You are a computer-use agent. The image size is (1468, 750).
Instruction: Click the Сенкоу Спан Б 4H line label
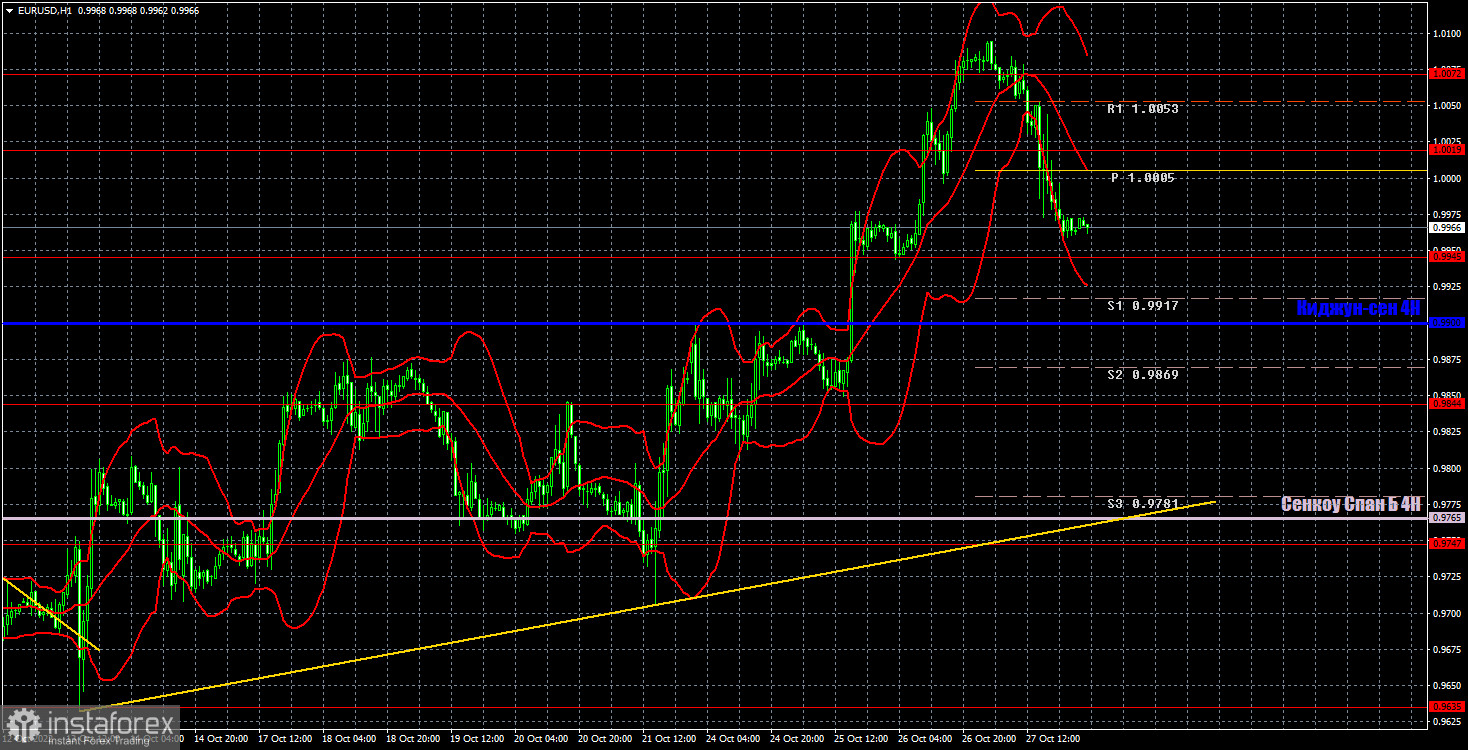(x=1351, y=504)
